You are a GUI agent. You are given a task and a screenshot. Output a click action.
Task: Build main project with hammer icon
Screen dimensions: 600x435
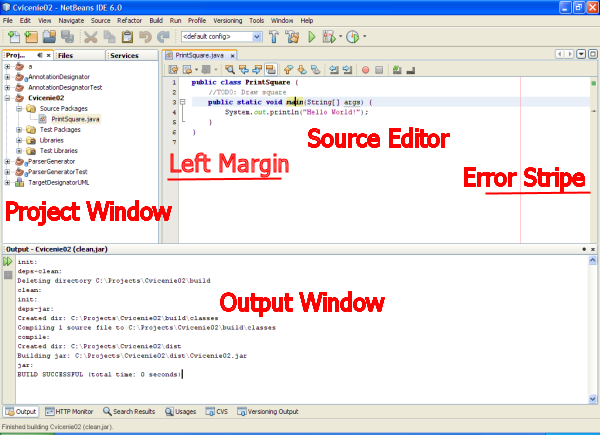(x=274, y=37)
